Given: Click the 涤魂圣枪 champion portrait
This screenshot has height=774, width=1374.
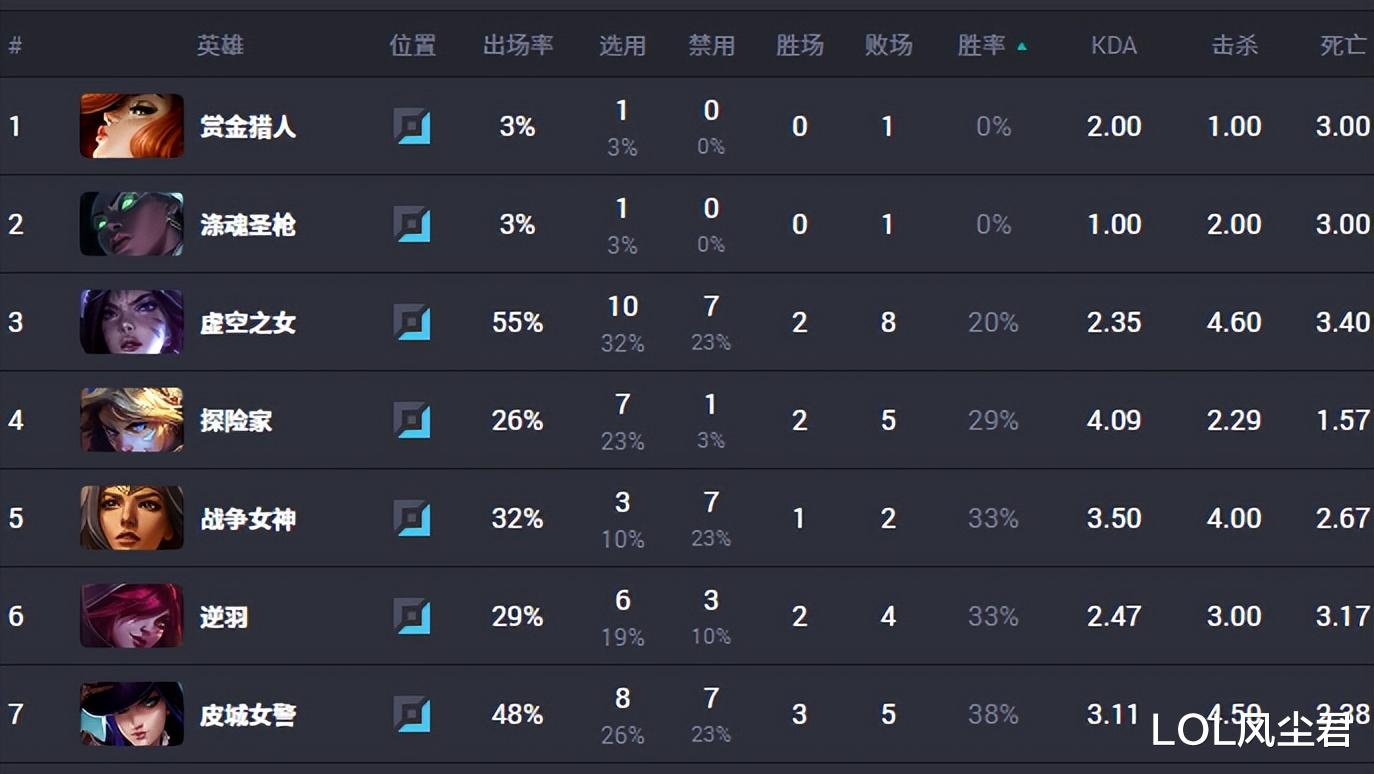Looking at the screenshot, I should (x=132, y=224).
